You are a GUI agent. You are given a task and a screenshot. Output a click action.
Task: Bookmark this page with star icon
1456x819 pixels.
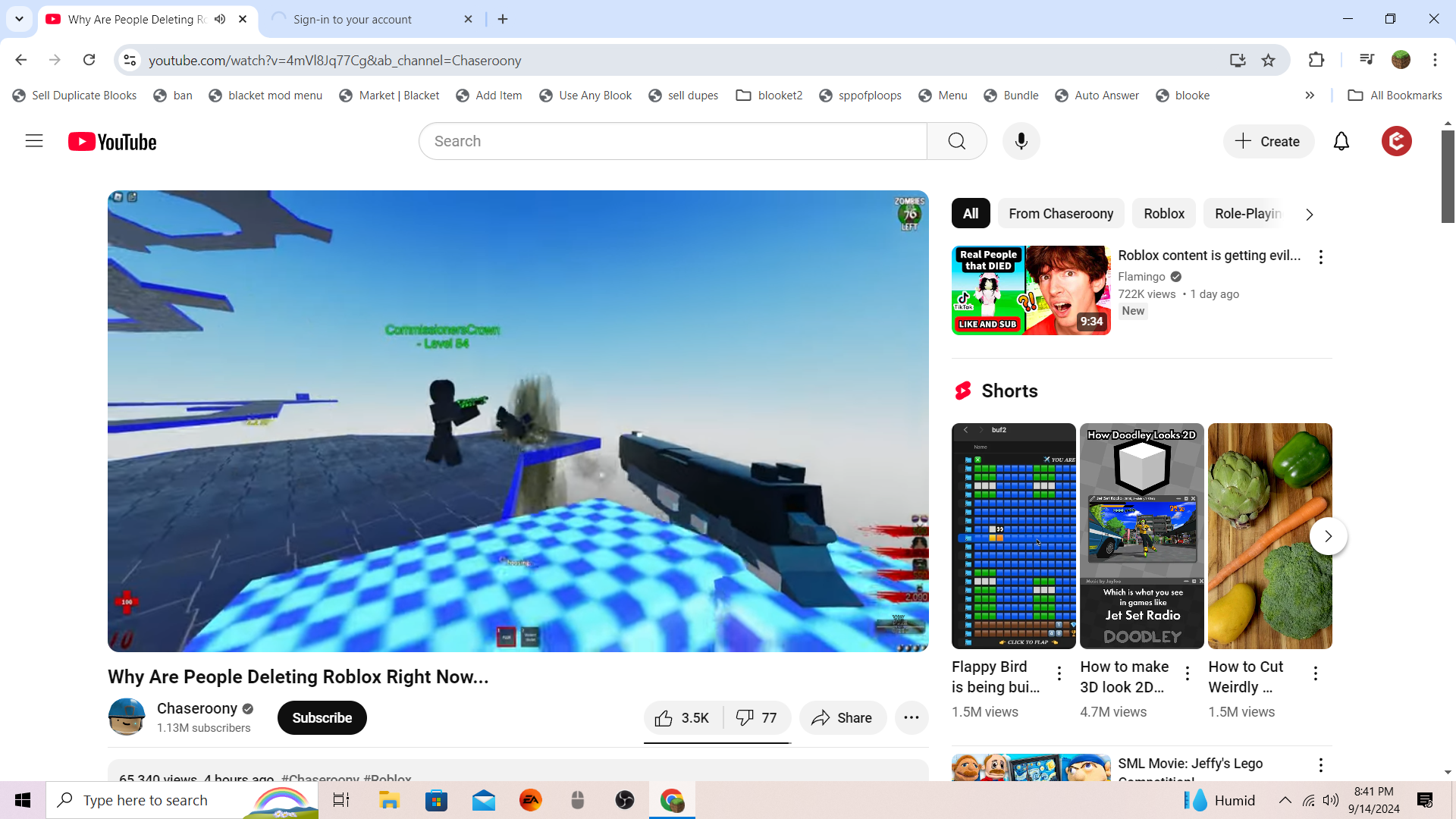[x=1268, y=60]
